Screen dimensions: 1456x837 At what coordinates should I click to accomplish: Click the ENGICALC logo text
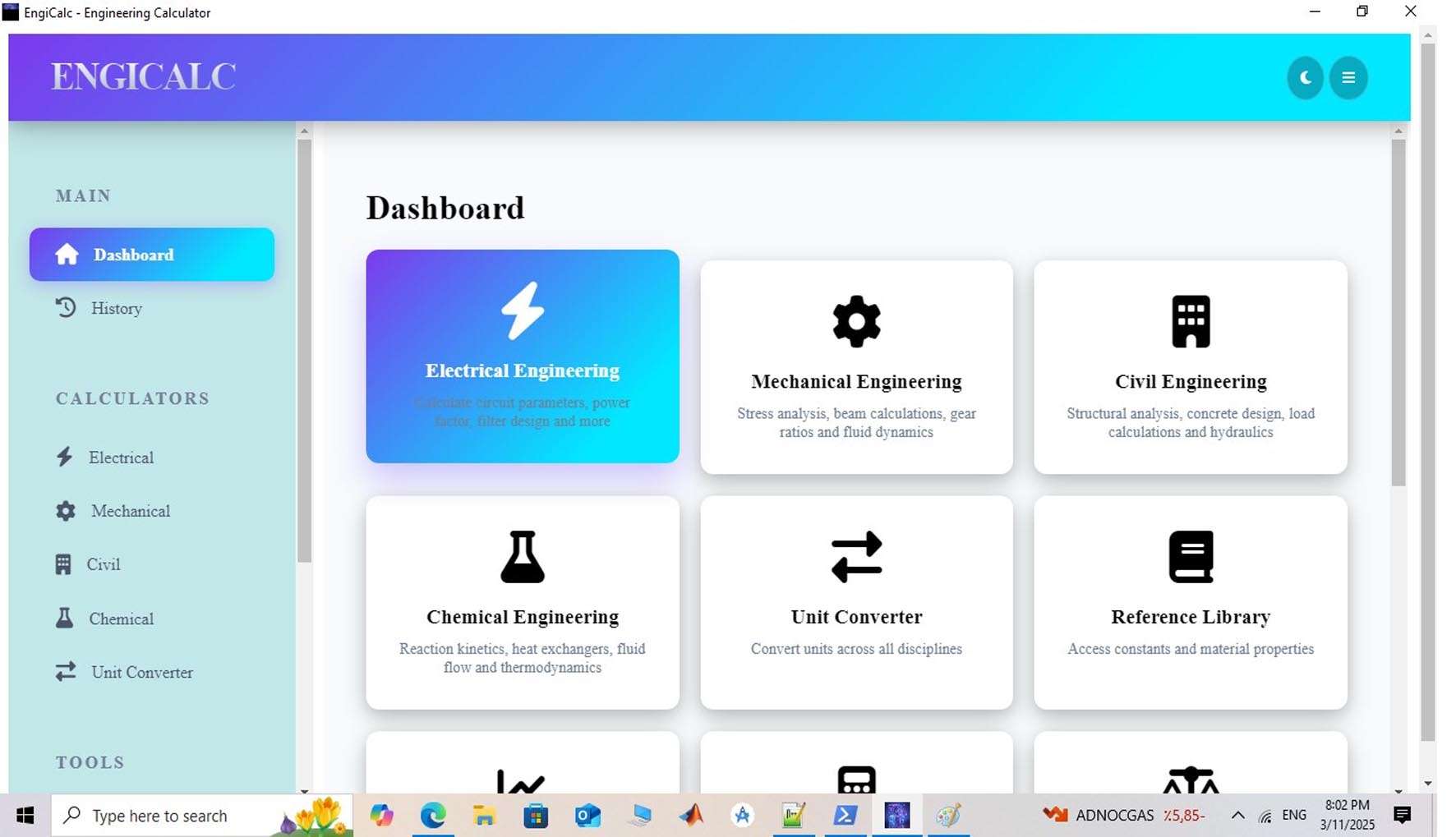point(144,77)
